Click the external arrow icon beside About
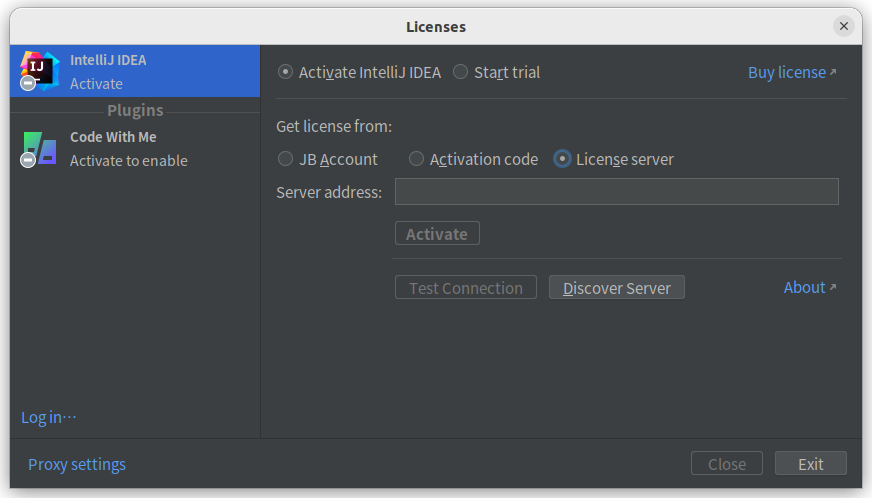 (x=833, y=288)
